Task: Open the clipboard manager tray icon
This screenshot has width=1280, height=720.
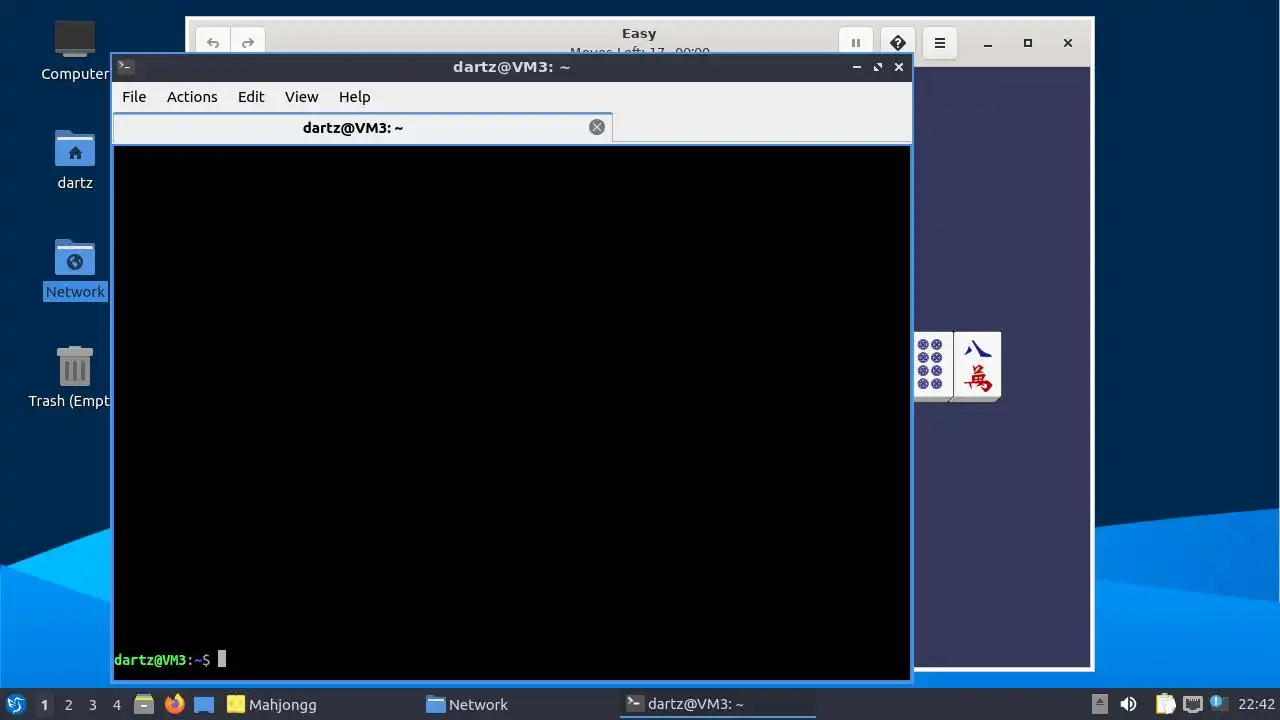Action: click(1165, 704)
